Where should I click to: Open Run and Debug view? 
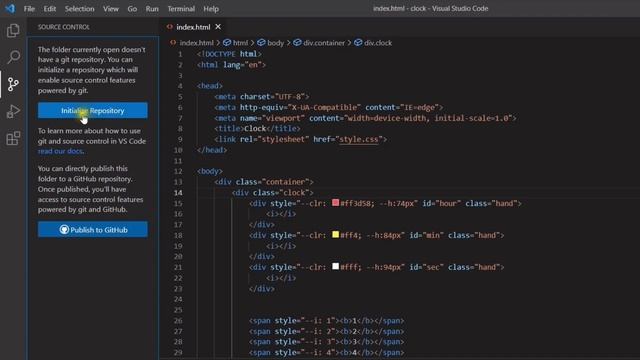[x=13, y=111]
